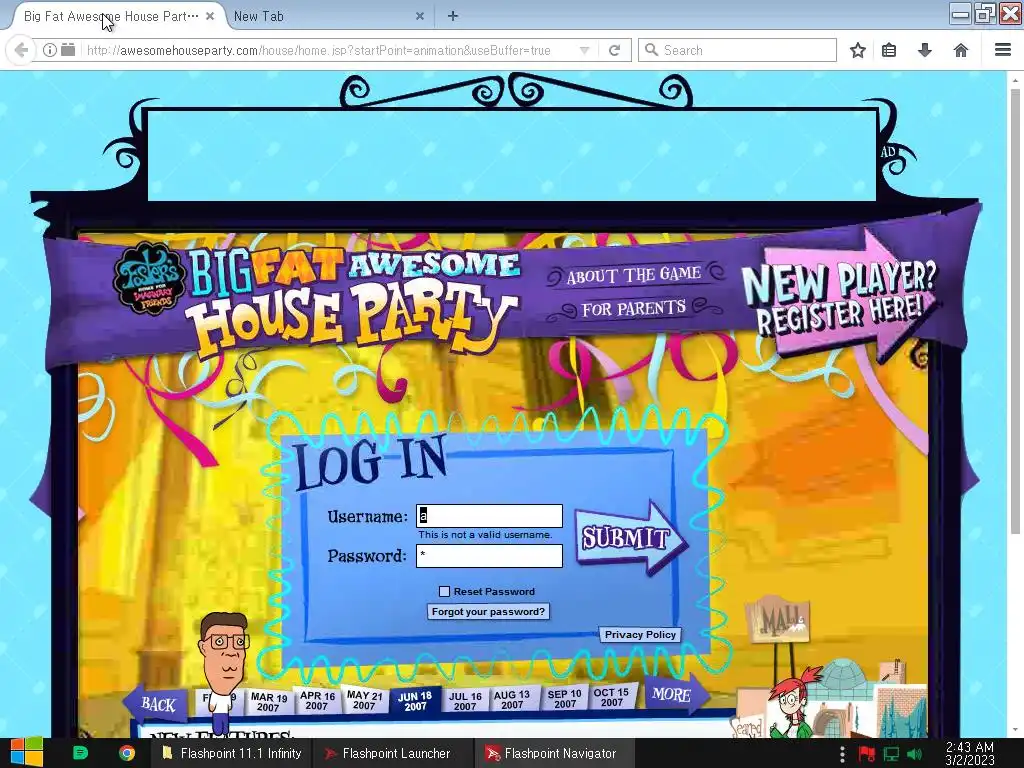Click Forgot your password button
Viewport: 1024px width, 768px height.
pos(488,612)
